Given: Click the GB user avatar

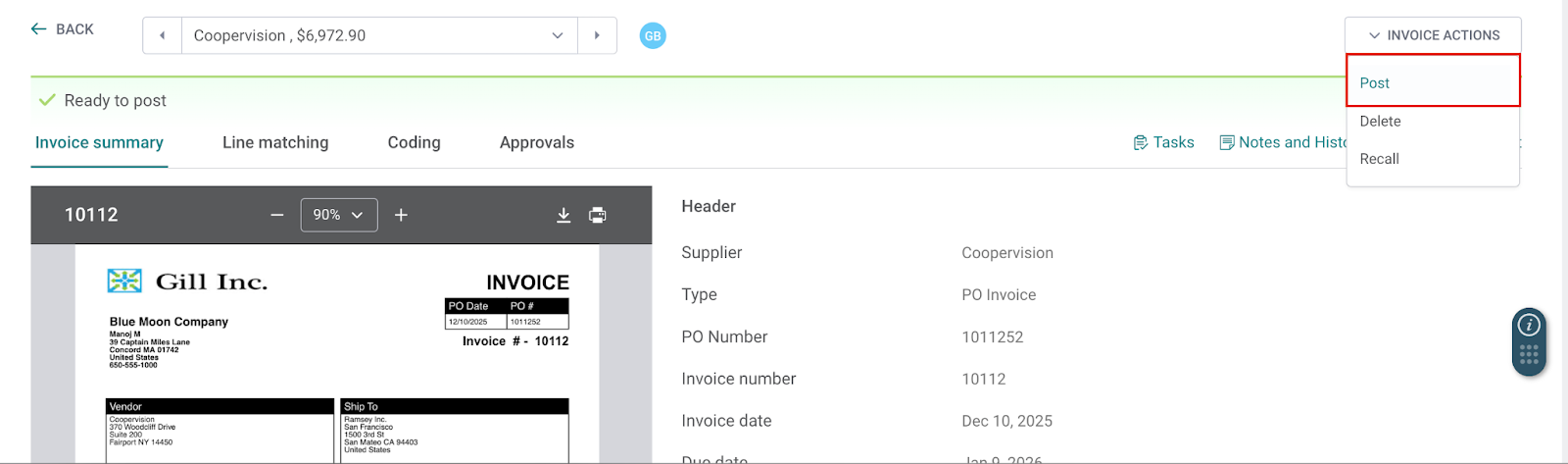Looking at the screenshot, I should [653, 35].
